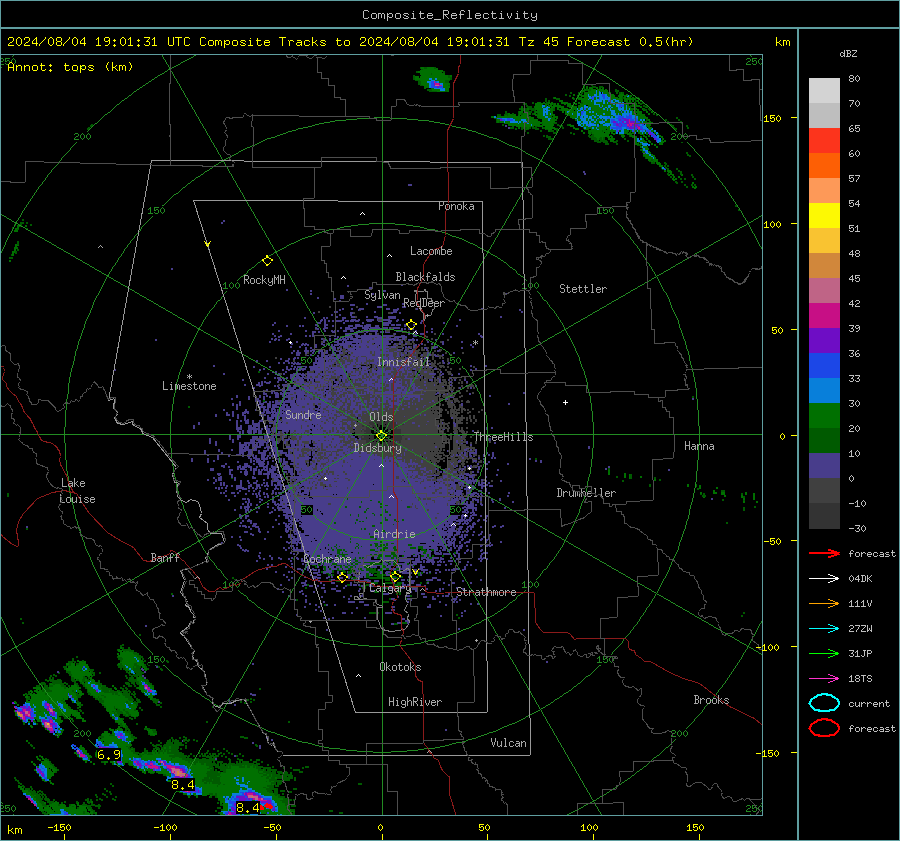Click the orange 111V arrow in legend

(x=824, y=603)
